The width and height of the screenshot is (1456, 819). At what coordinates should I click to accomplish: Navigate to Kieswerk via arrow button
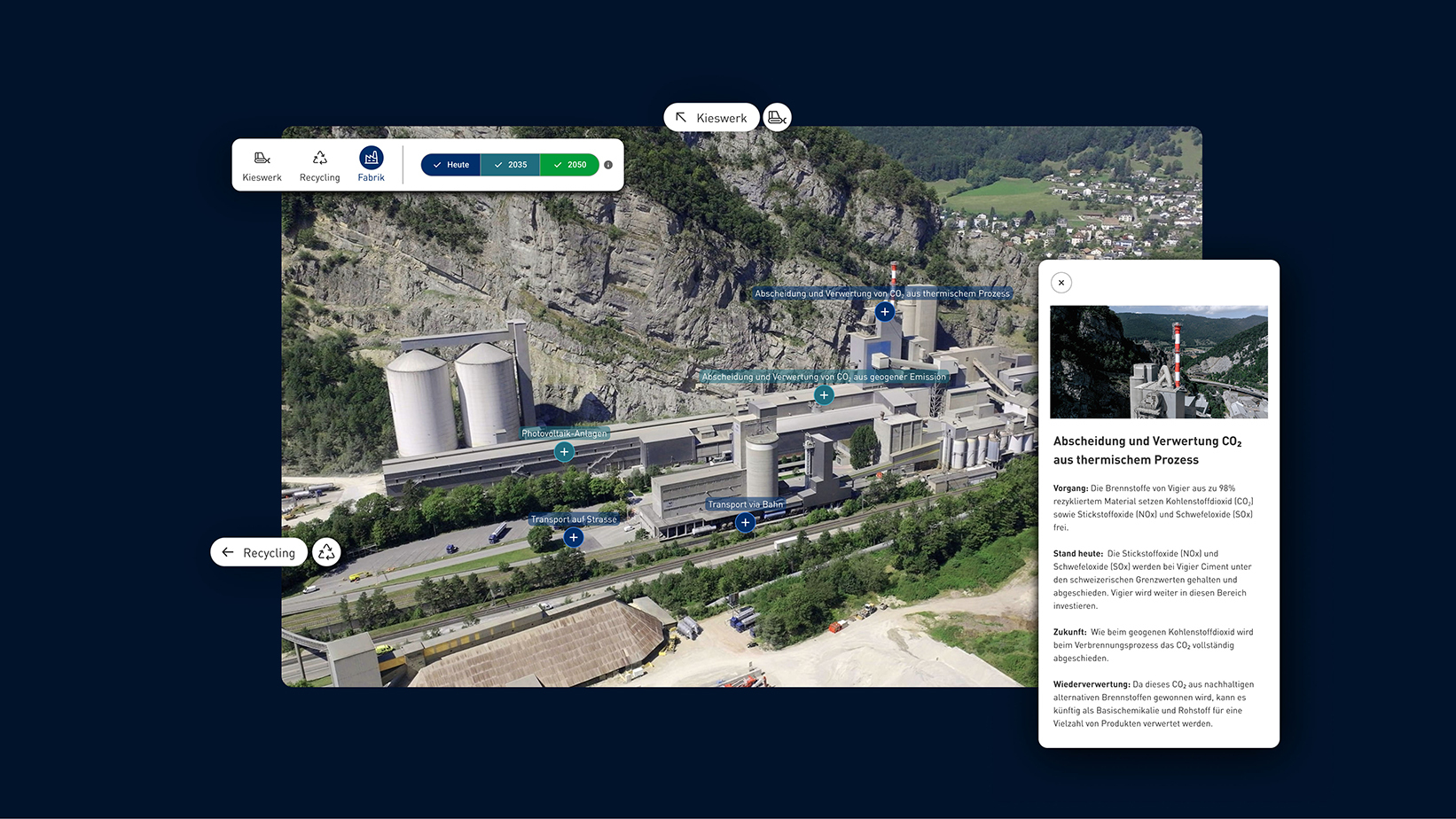click(711, 118)
